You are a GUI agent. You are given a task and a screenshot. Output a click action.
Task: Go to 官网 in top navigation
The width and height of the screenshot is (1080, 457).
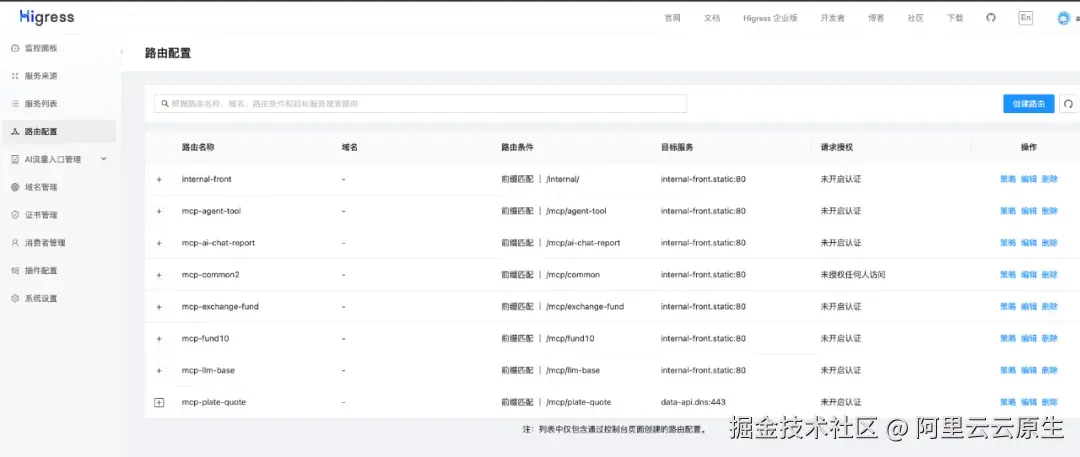pyautogui.click(x=672, y=19)
